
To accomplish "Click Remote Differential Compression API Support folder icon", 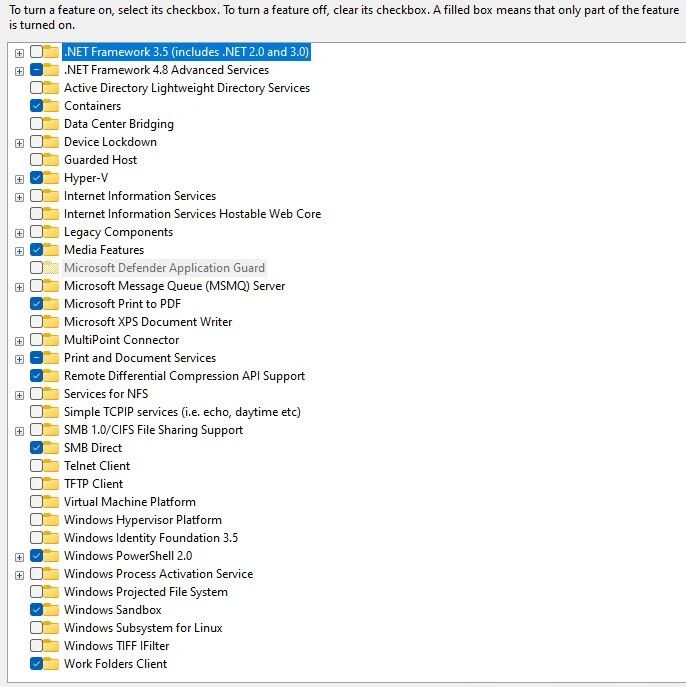I will pos(51,375).
